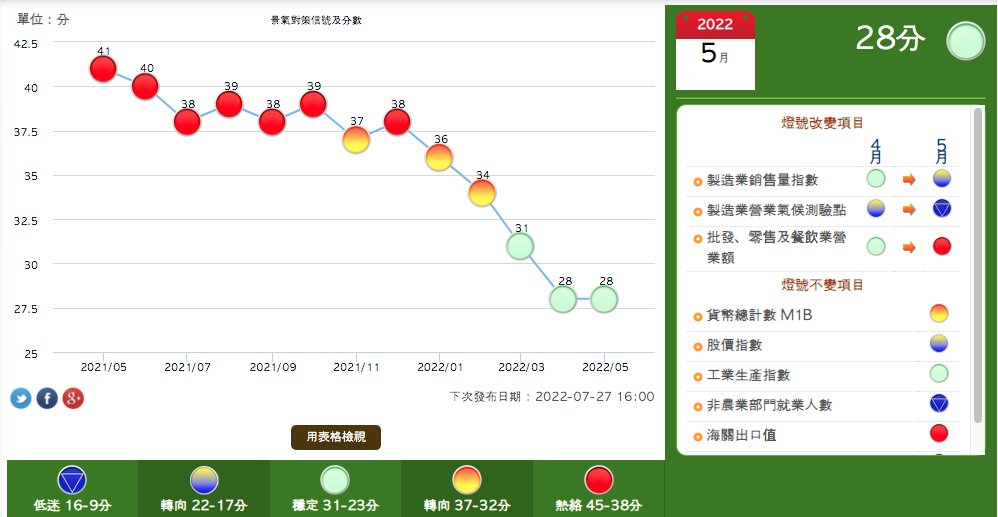Click 製造業營業氣候測驗點 April yellow-blue light
The width and height of the screenshot is (998, 517).
point(876,208)
